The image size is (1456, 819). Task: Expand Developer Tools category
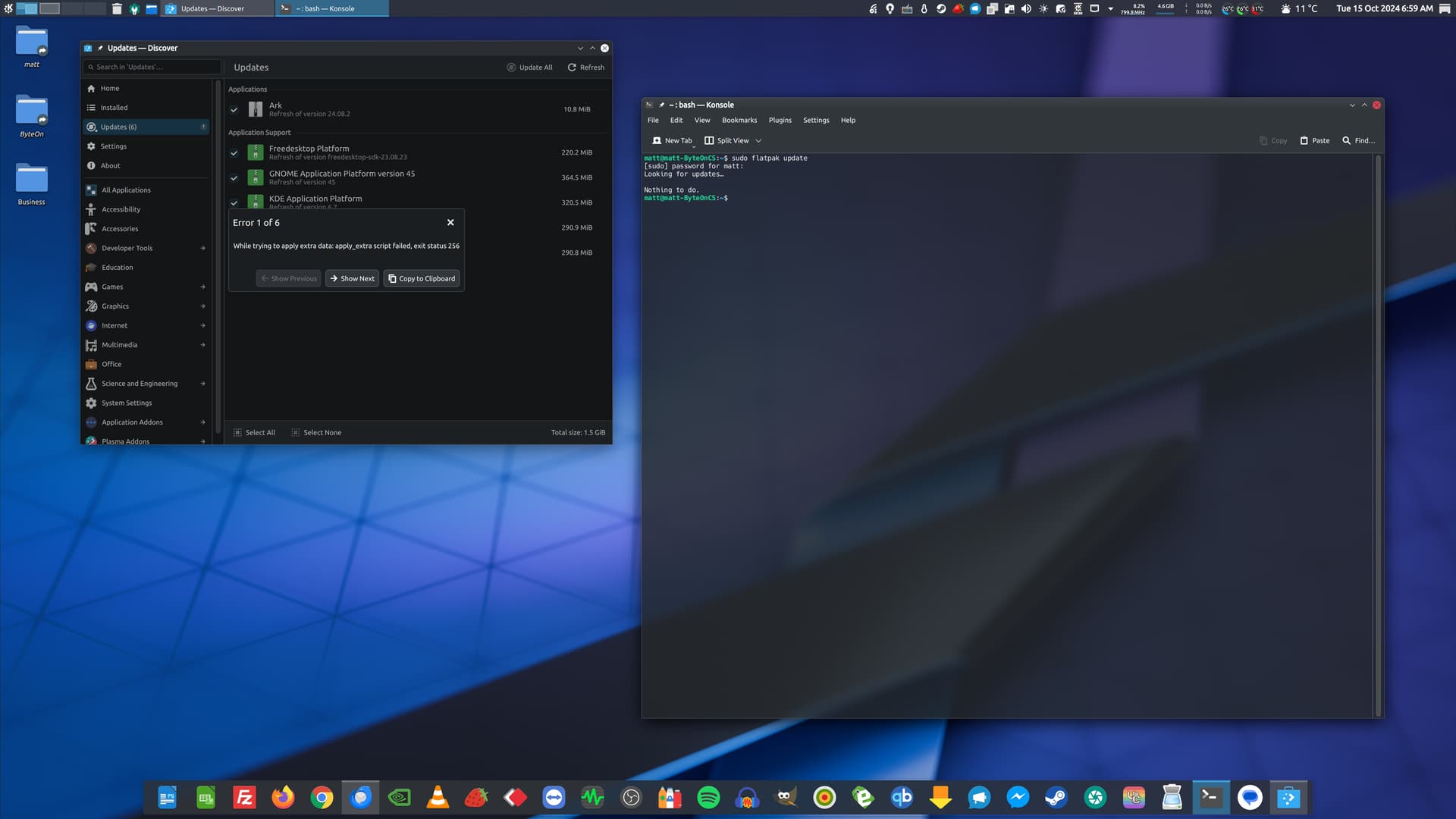[x=202, y=248]
